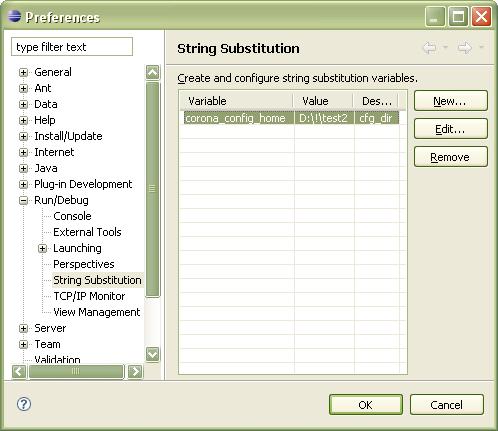Click the type filter text field
This screenshot has width=498, height=431.
coord(72,47)
